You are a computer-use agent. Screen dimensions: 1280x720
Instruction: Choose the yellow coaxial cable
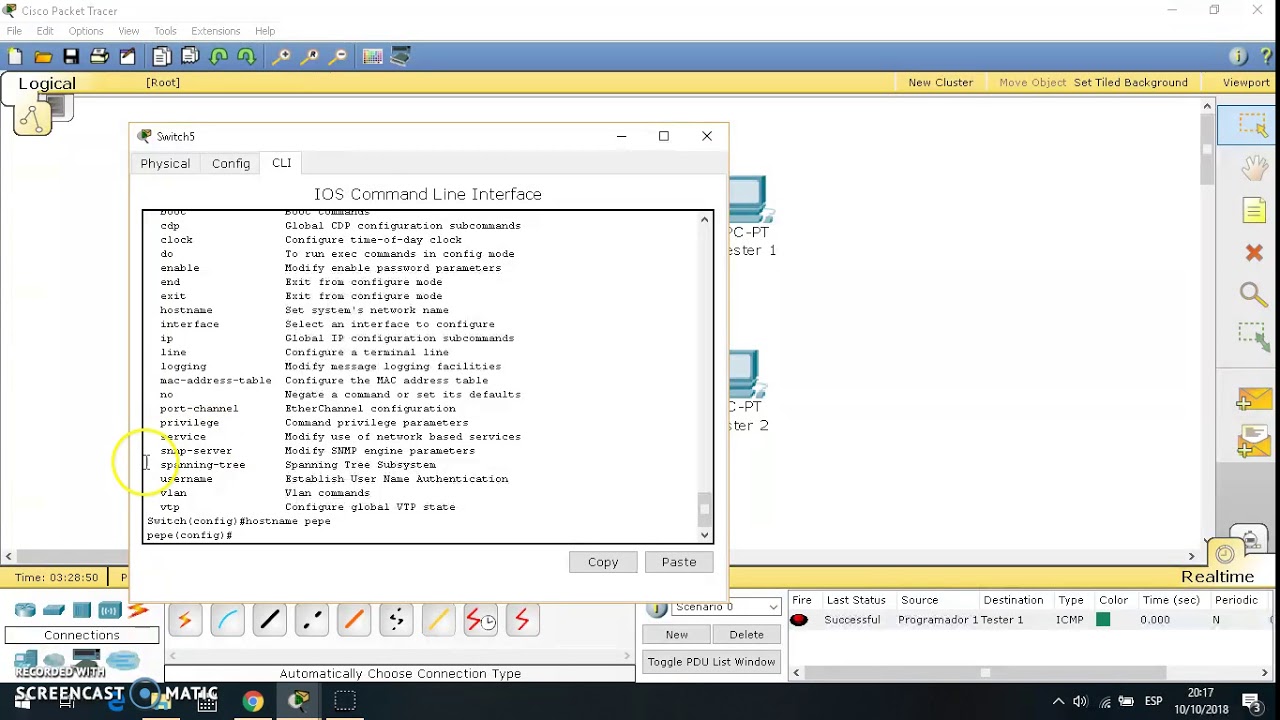click(x=438, y=621)
